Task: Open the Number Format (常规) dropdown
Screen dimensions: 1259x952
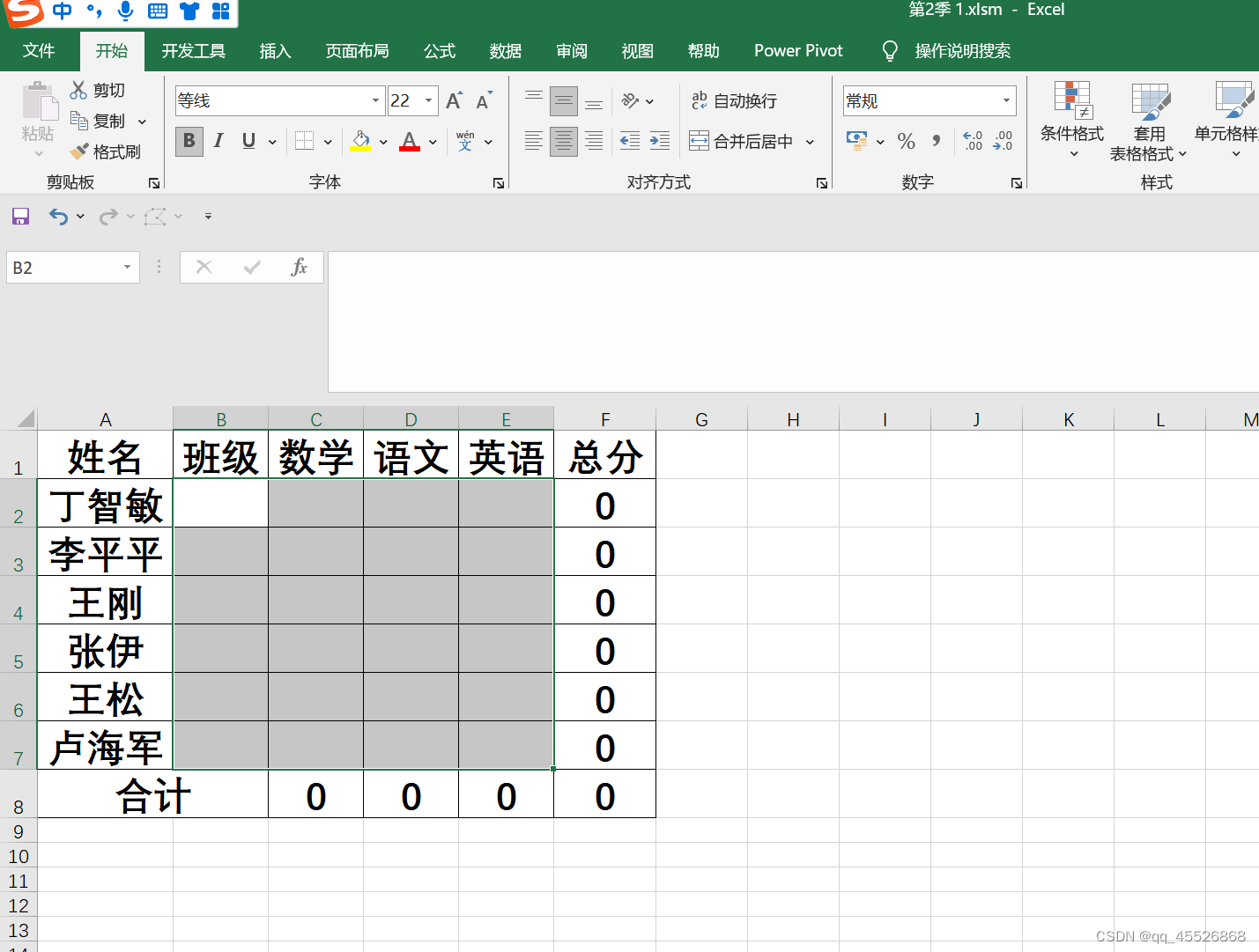Action: (1007, 100)
